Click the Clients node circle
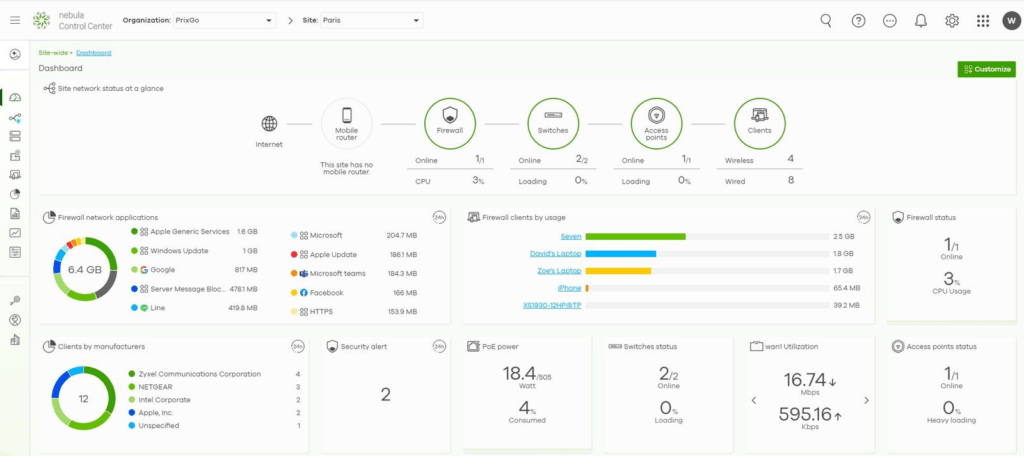This screenshot has width=1024, height=456. point(760,123)
